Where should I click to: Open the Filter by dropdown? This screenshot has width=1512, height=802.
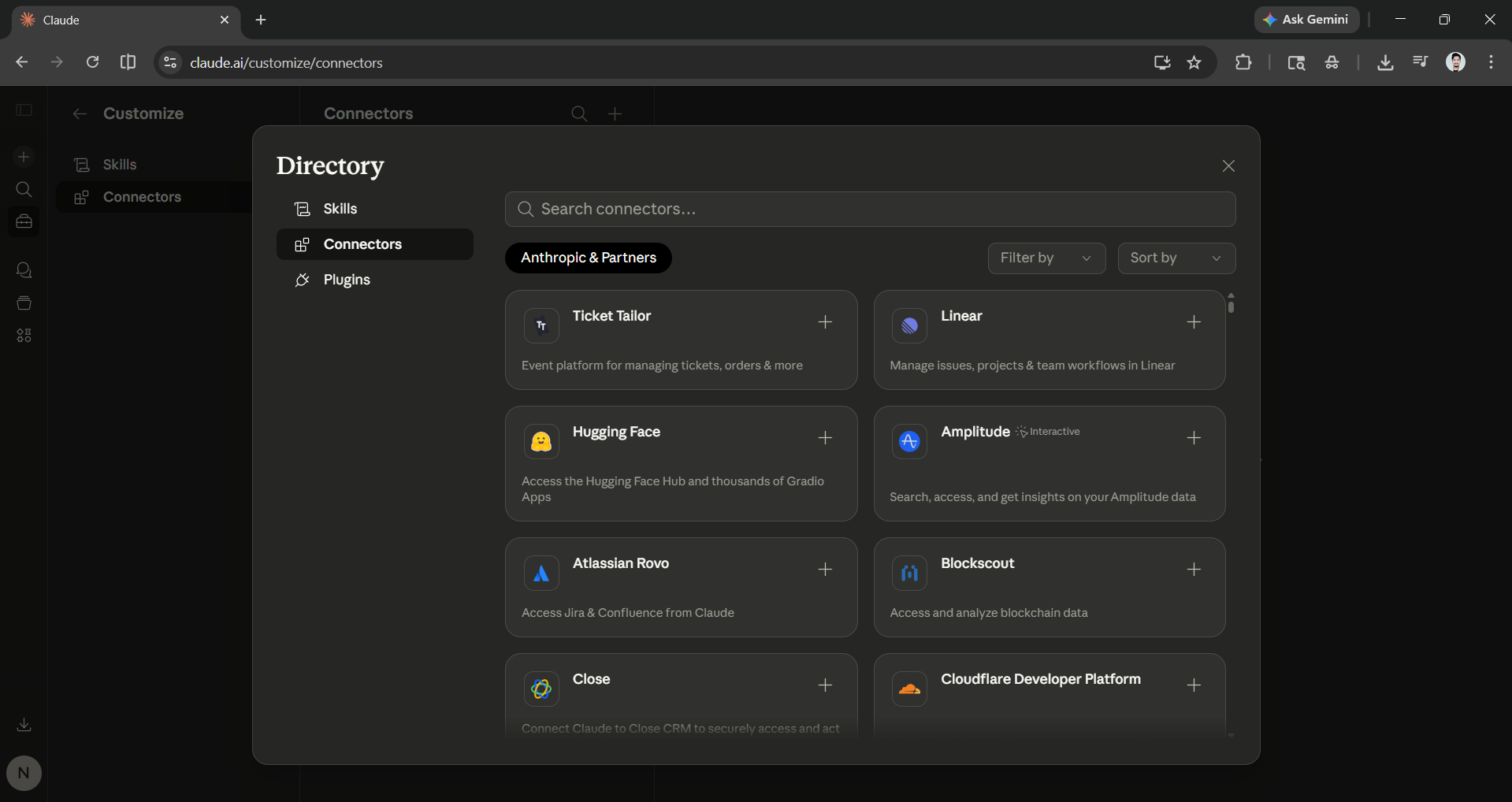1046,258
